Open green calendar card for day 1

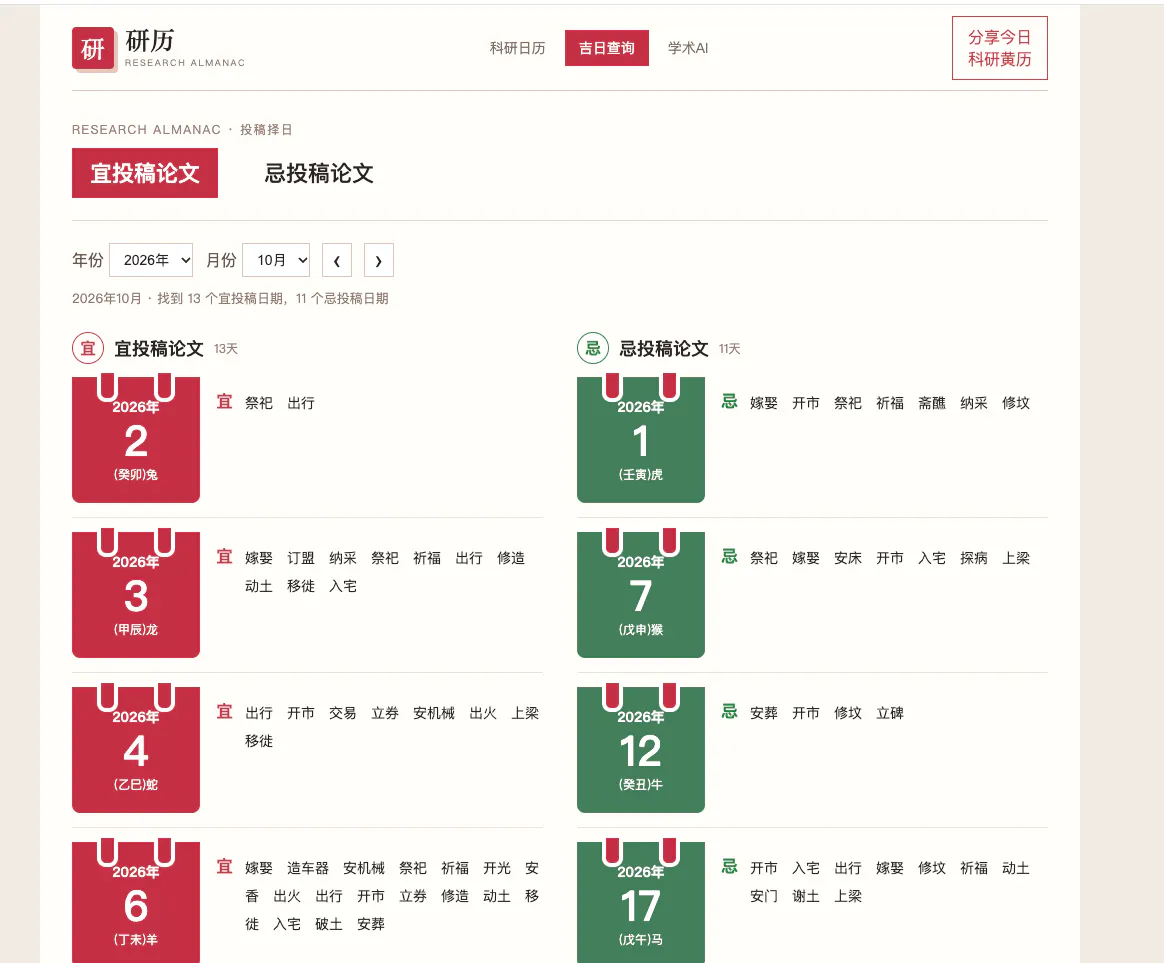[641, 439]
